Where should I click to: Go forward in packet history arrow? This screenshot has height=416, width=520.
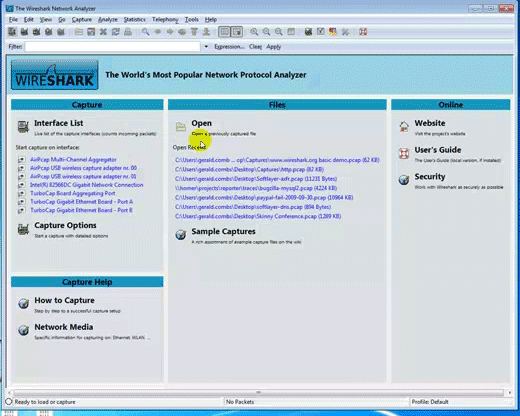[x=170, y=32]
